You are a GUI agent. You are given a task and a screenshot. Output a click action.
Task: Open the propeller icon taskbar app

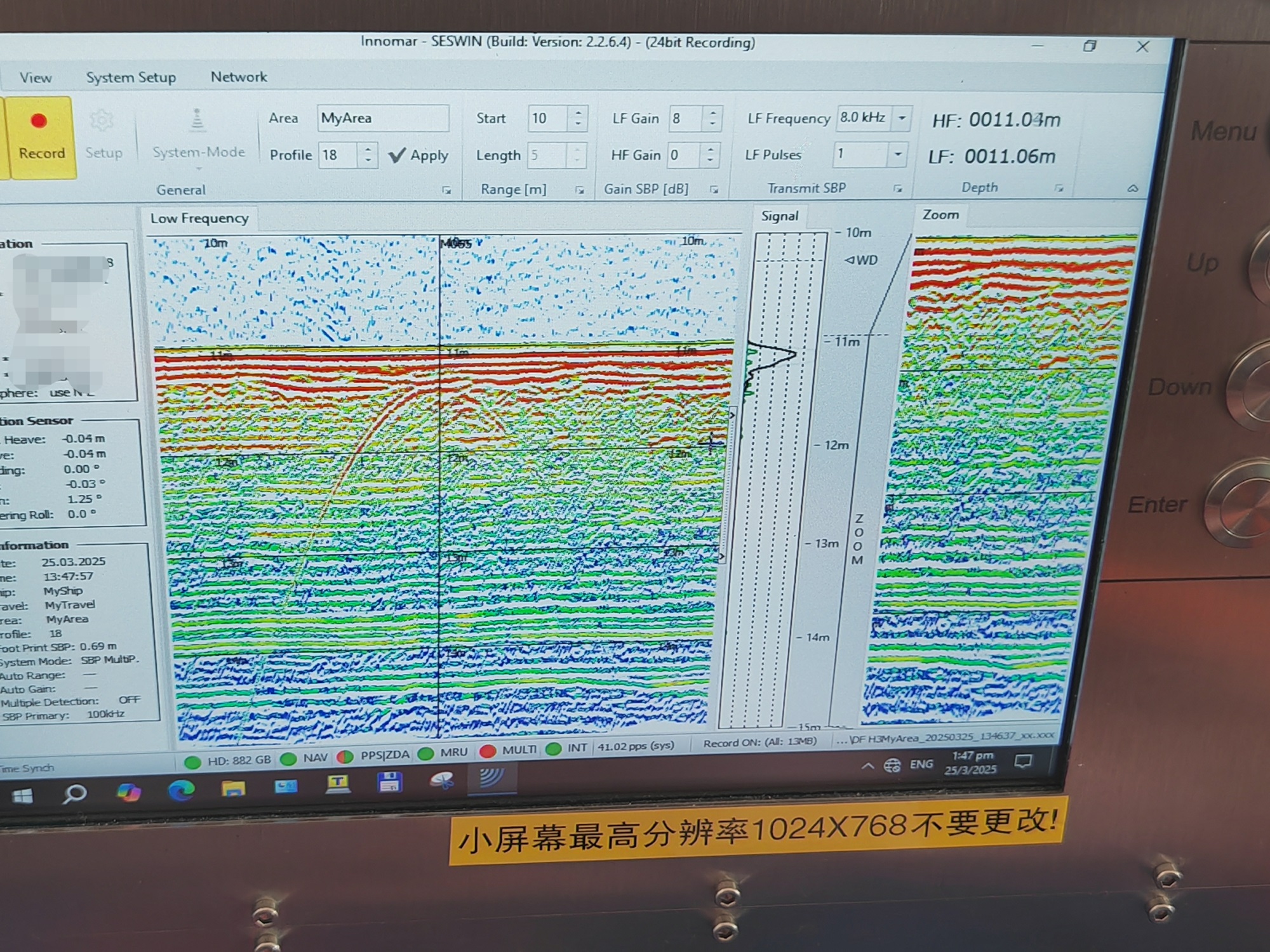pyautogui.click(x=441, y=780)
